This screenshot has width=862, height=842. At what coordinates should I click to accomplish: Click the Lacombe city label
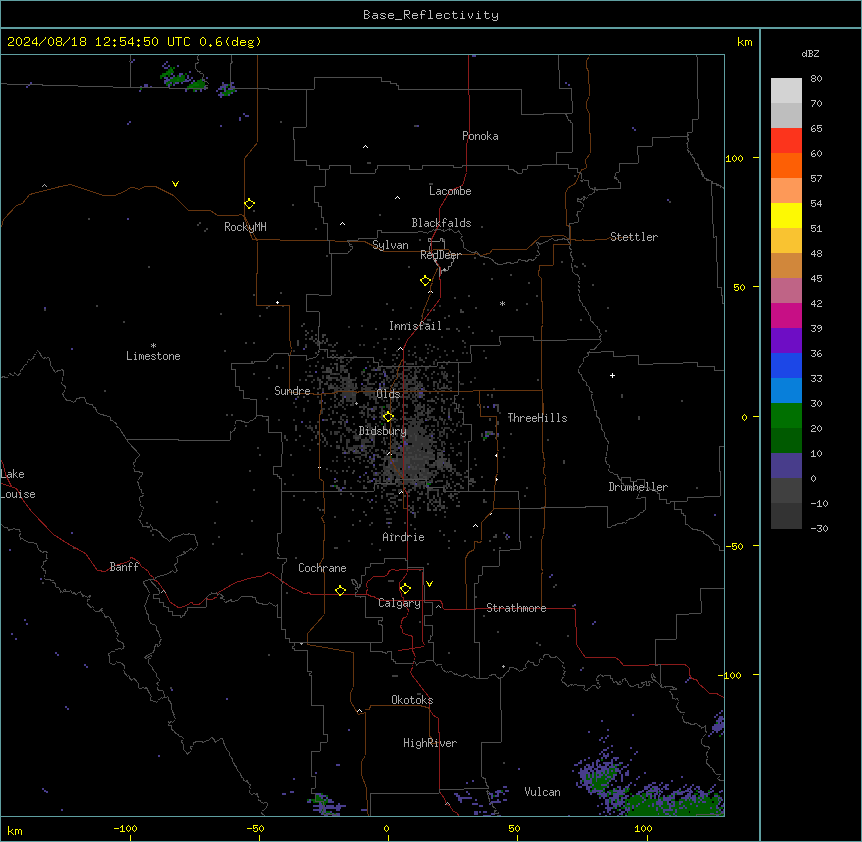[450, 191]
